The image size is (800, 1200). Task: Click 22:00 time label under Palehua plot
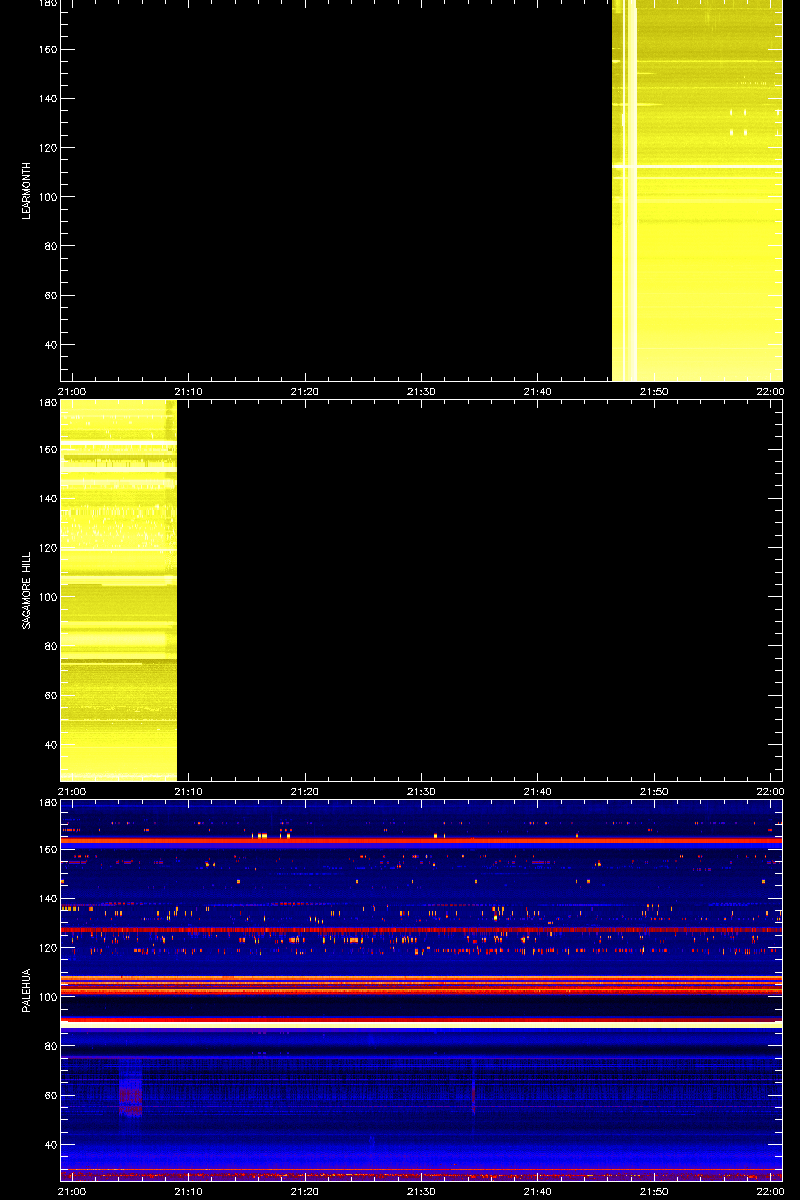coord(770,1191)
